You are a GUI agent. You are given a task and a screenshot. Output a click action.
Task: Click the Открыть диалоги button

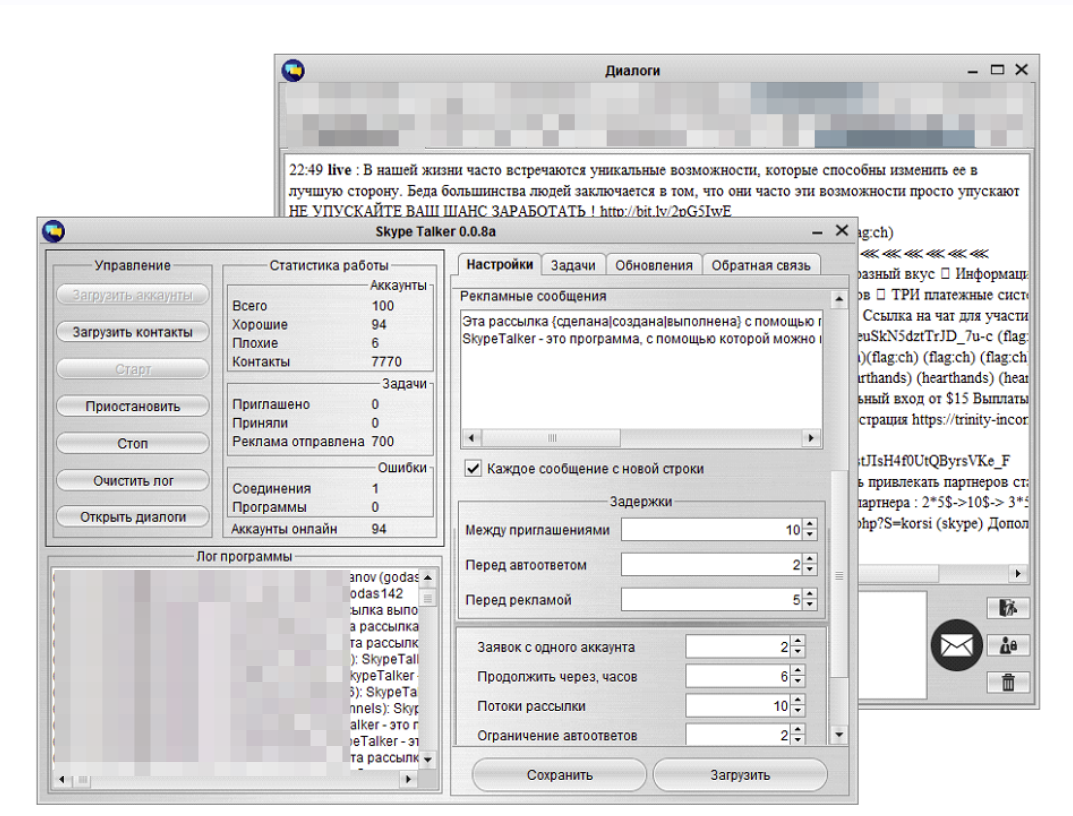133,517
